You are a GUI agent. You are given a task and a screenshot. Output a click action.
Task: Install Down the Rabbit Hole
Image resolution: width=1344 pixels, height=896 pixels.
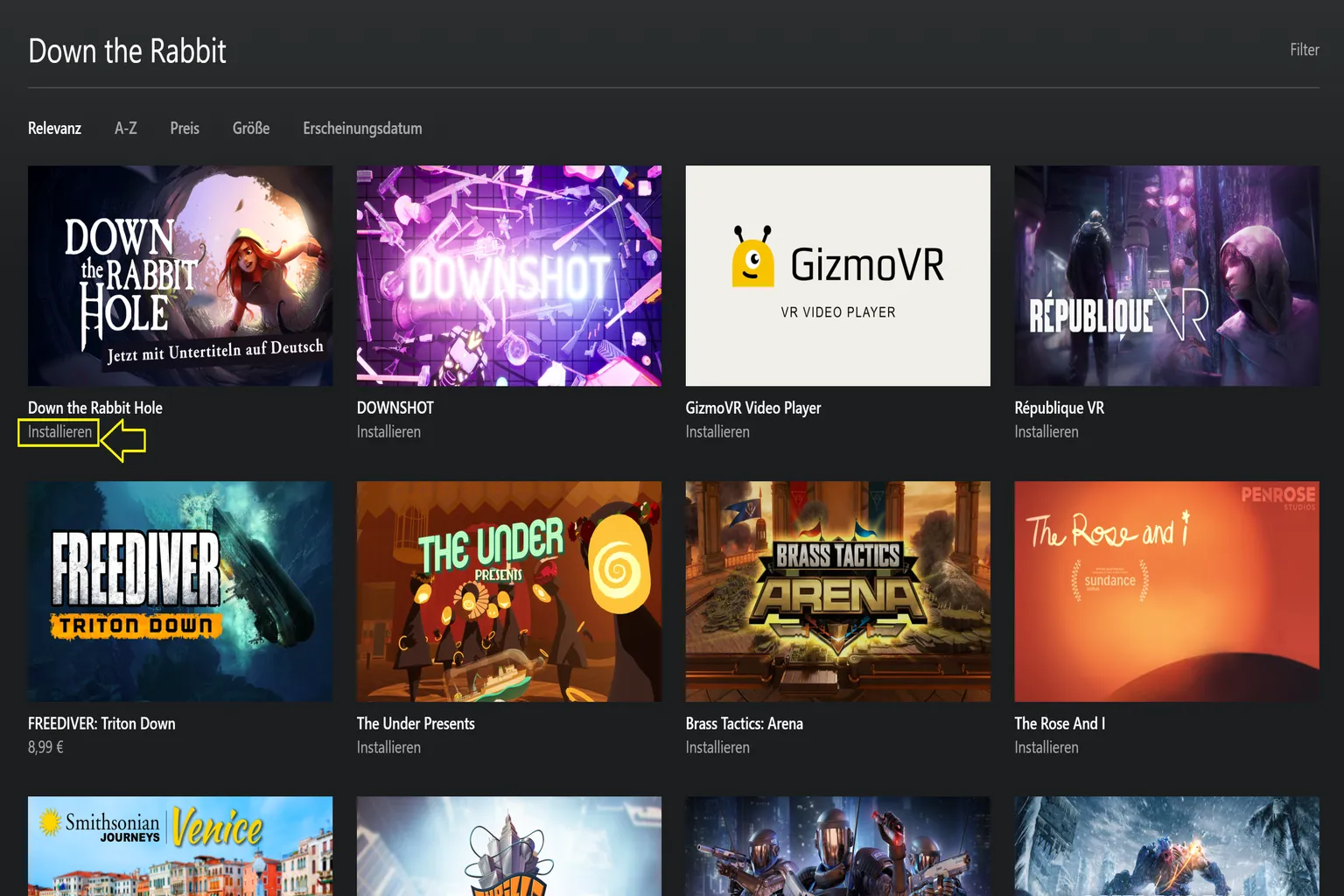point(59,432)
